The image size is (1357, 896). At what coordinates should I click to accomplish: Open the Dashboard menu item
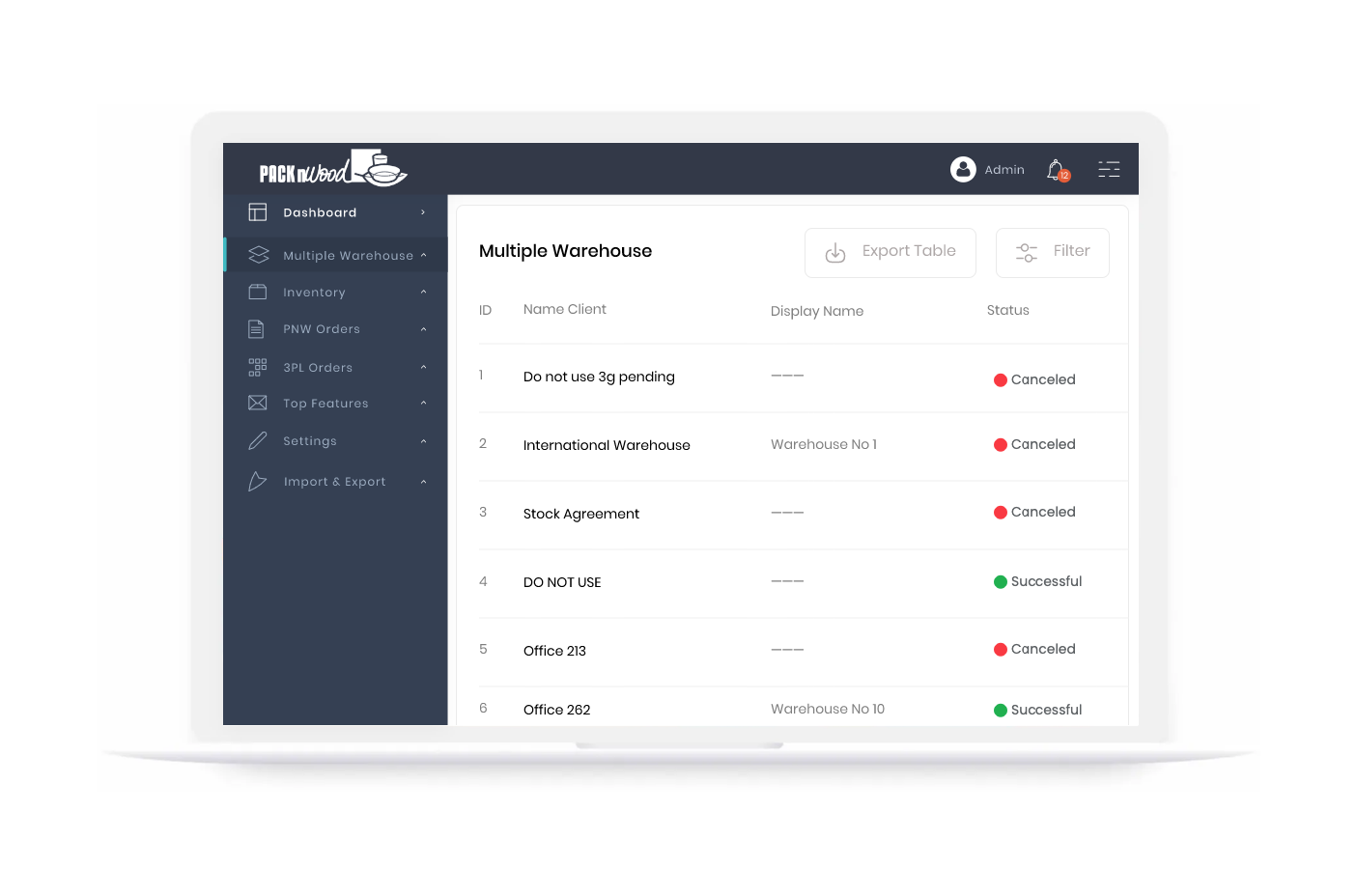click(320, 211)
